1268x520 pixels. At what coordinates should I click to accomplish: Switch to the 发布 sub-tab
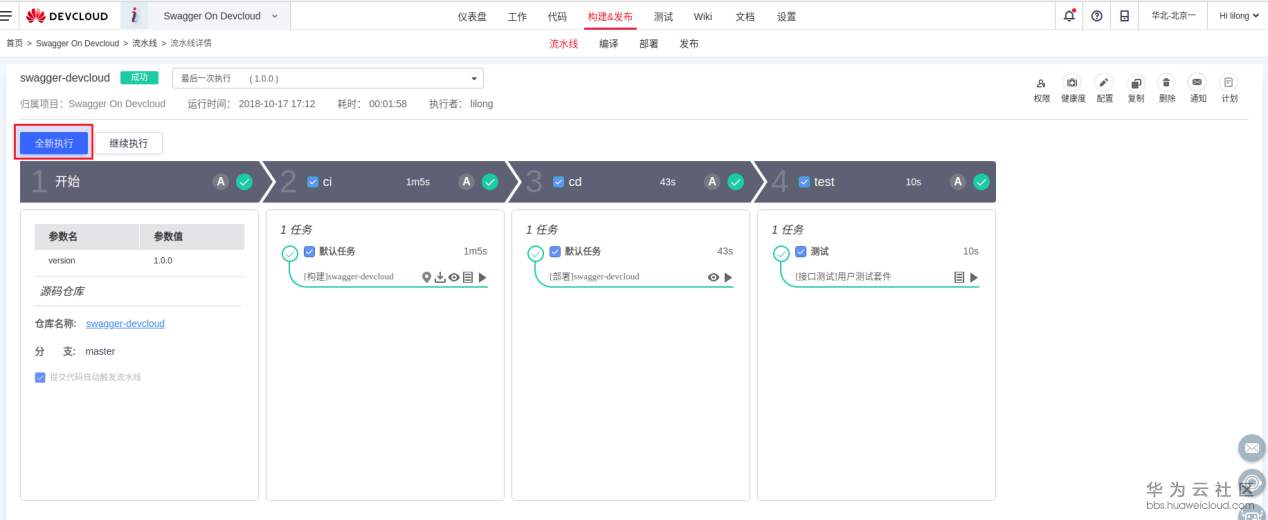pyautogui.click(x=689, y=44)
